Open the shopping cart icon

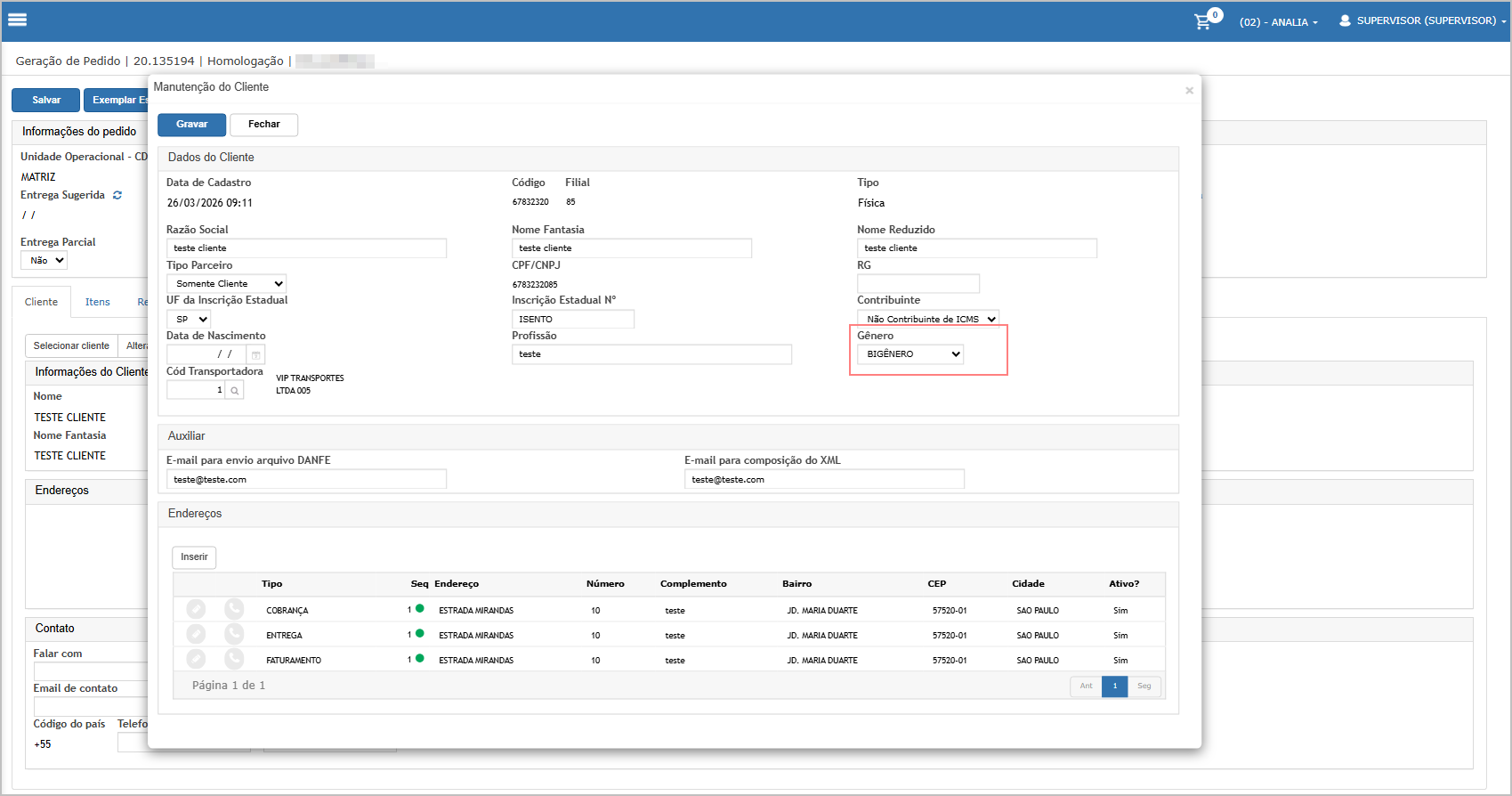pyautogui.click(x=1202, y=21)
